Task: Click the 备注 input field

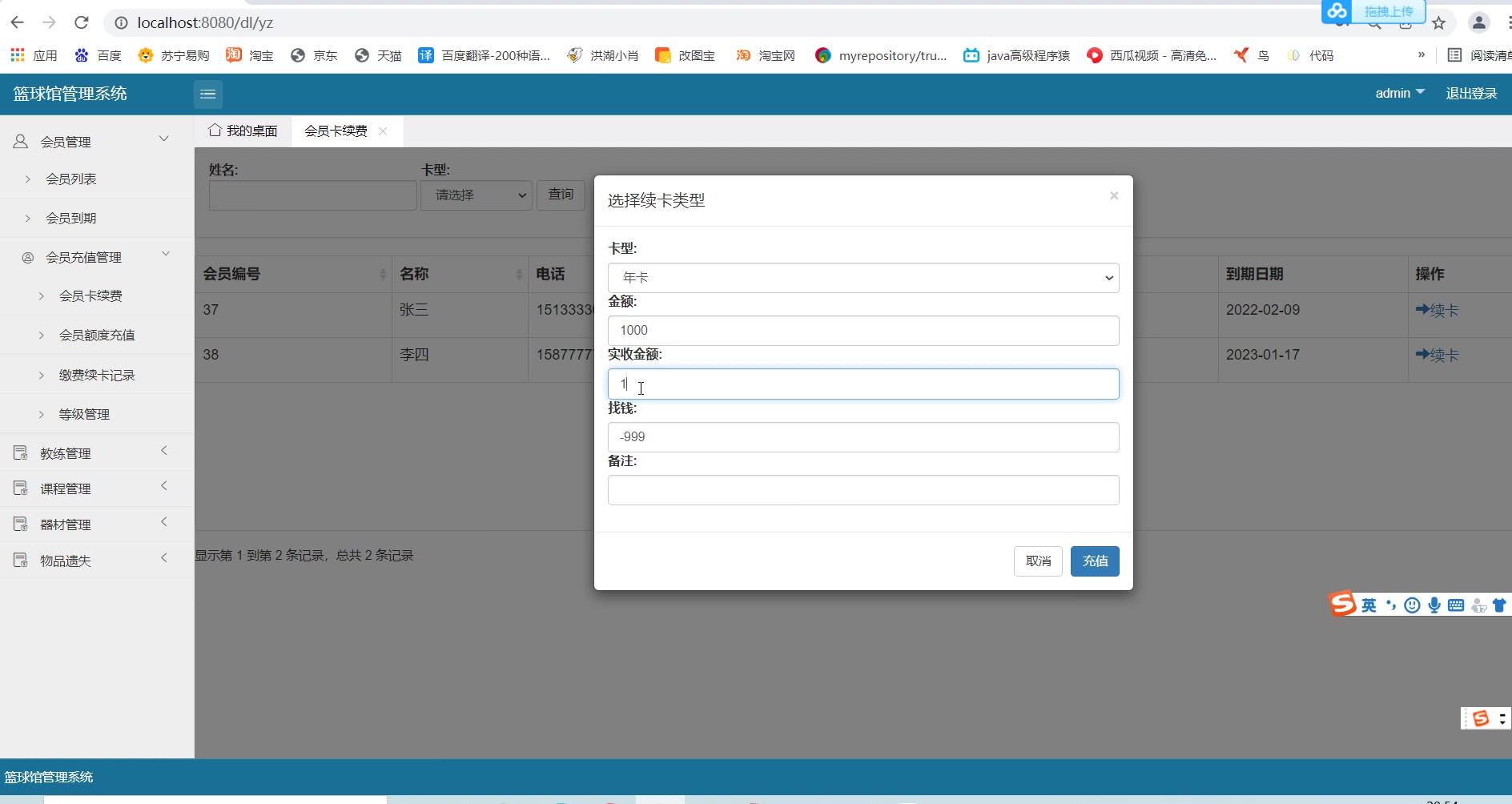Action: [x=863, y=490]
